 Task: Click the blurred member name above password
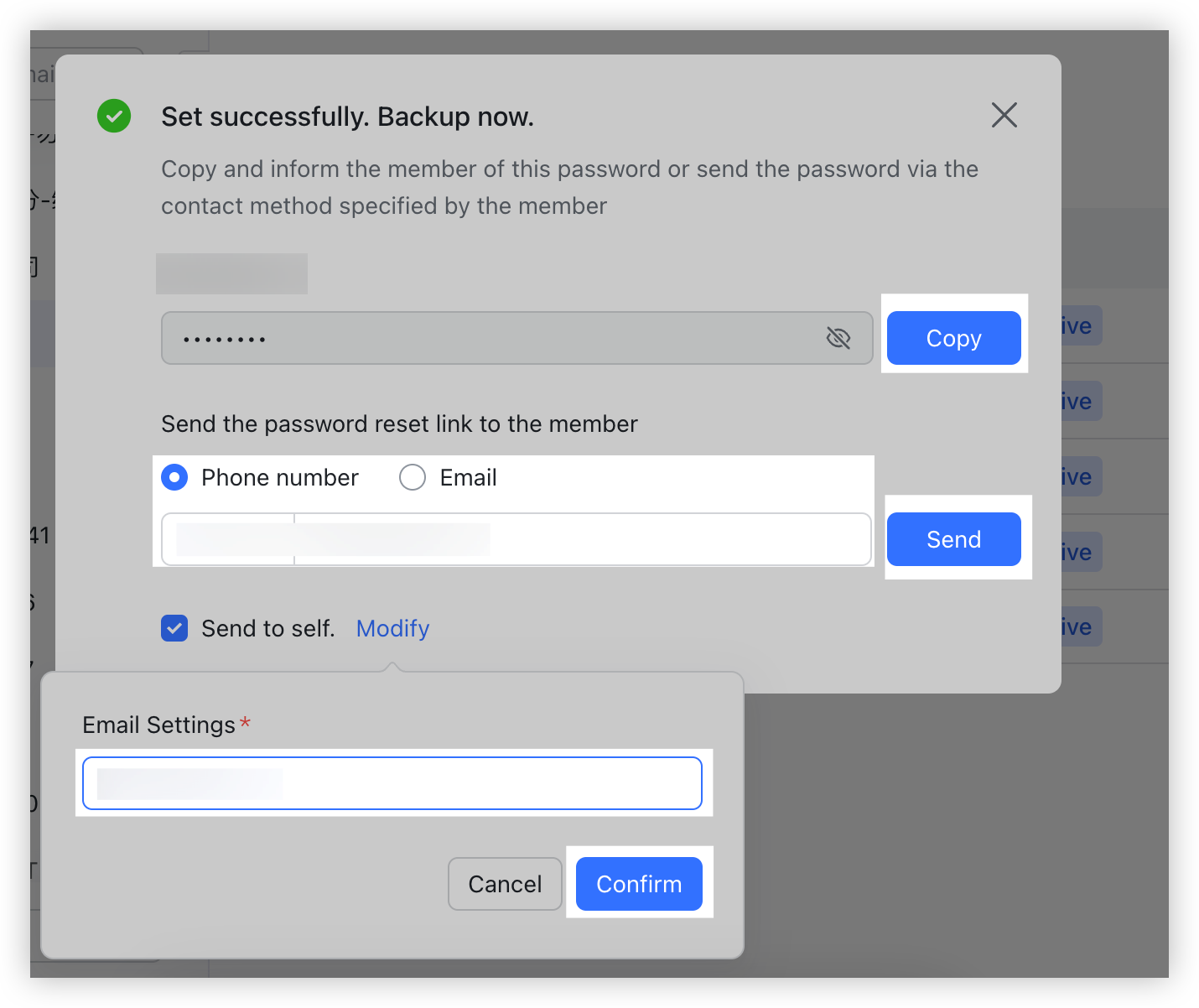click(x=231, y=273)
